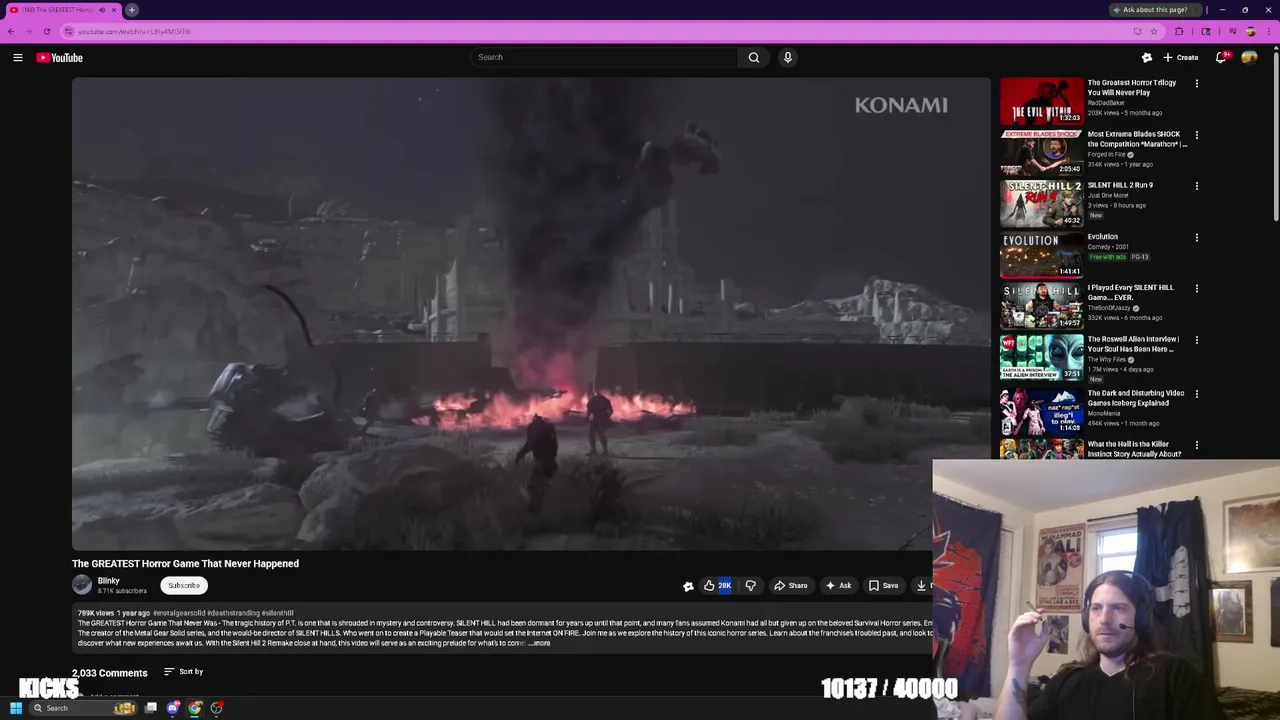Like the video with the thumbs up
Screen dimensions: 1280x720
click(717, 586)
